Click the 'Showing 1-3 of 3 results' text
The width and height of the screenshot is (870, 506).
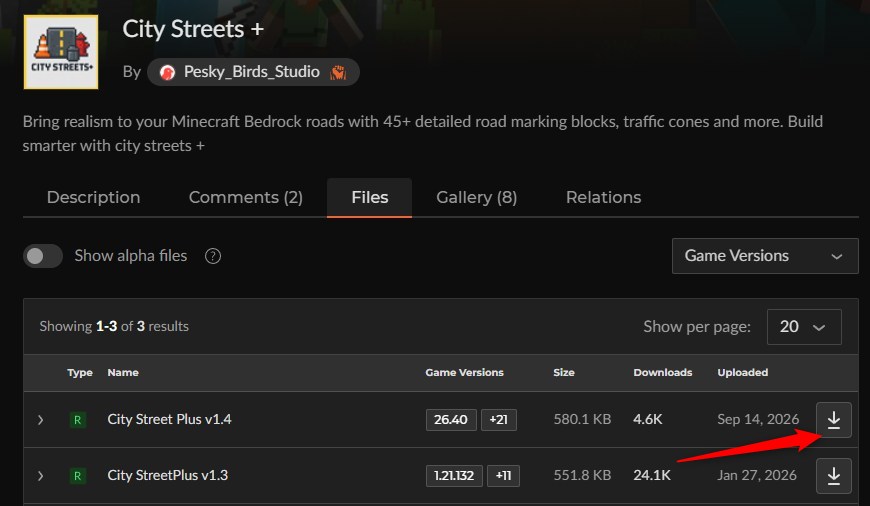pyautogui.click(x=114, y=326)
